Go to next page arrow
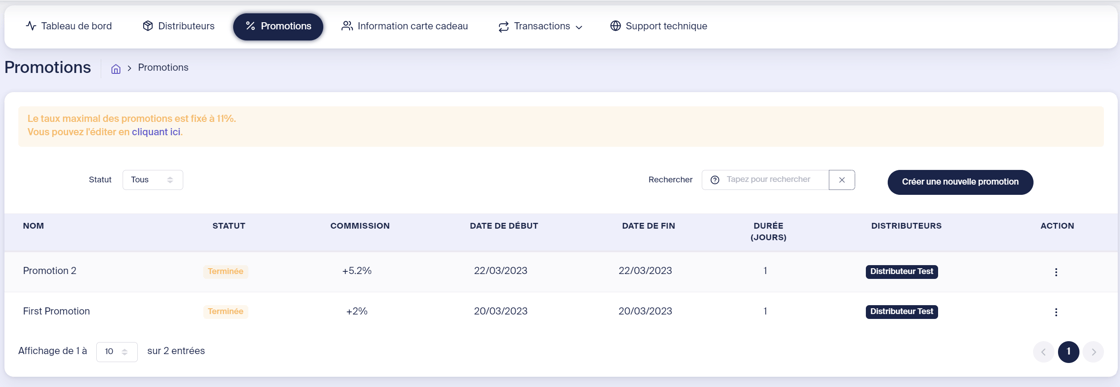Screen dimensions: 1120x387 (x=1093, y=352)
